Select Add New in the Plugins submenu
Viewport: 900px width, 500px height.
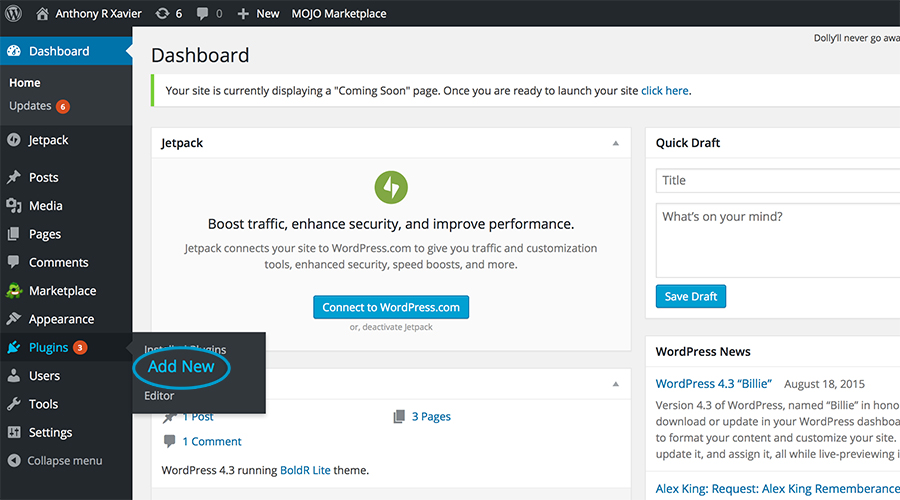point(181,366)
